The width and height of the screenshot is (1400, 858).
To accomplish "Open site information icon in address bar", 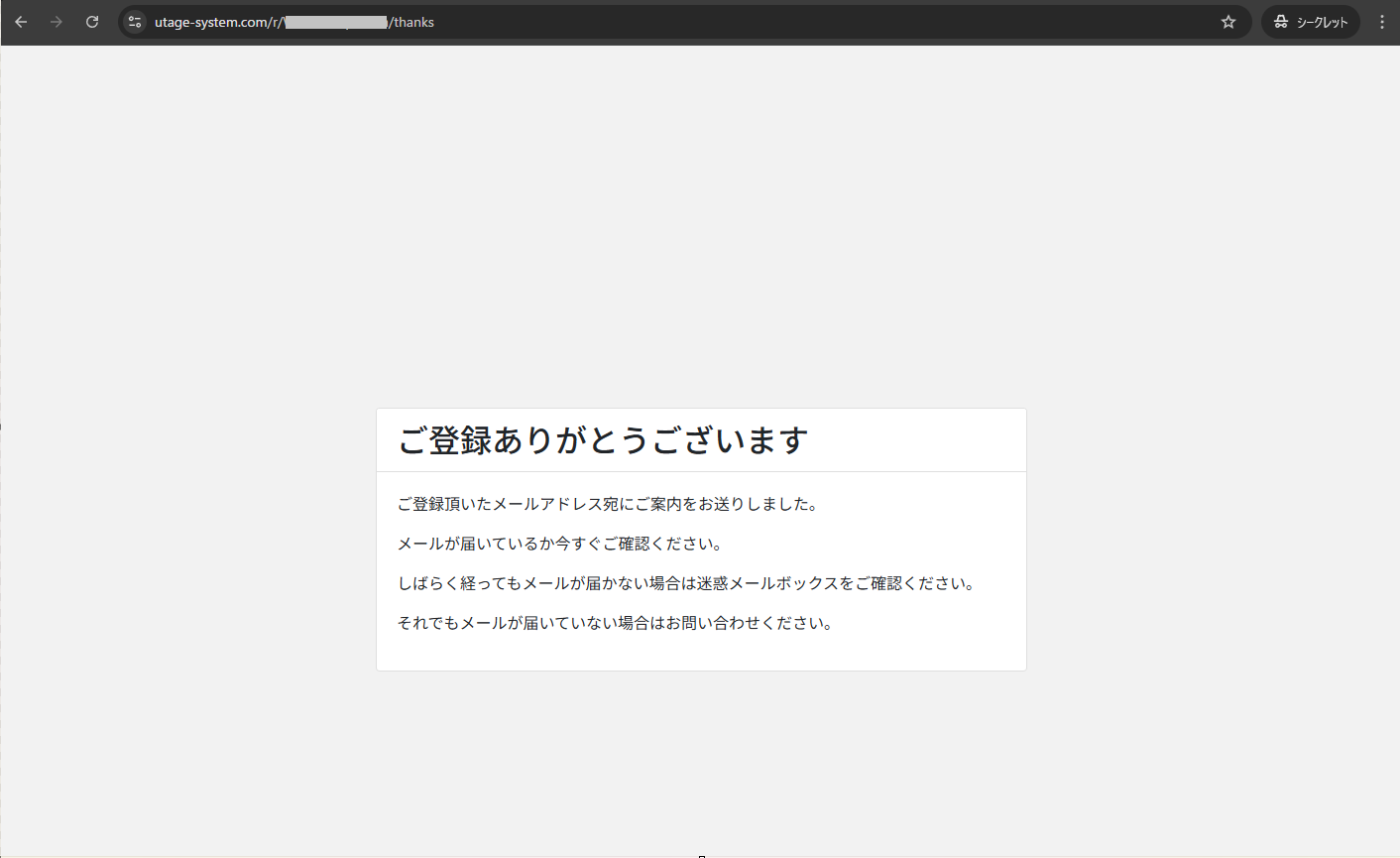I will [136, 22].
